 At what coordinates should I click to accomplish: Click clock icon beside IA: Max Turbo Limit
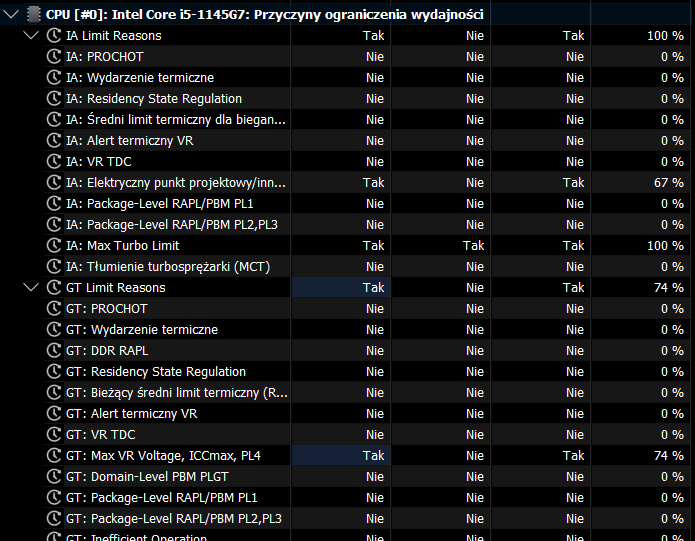point(54,245)
